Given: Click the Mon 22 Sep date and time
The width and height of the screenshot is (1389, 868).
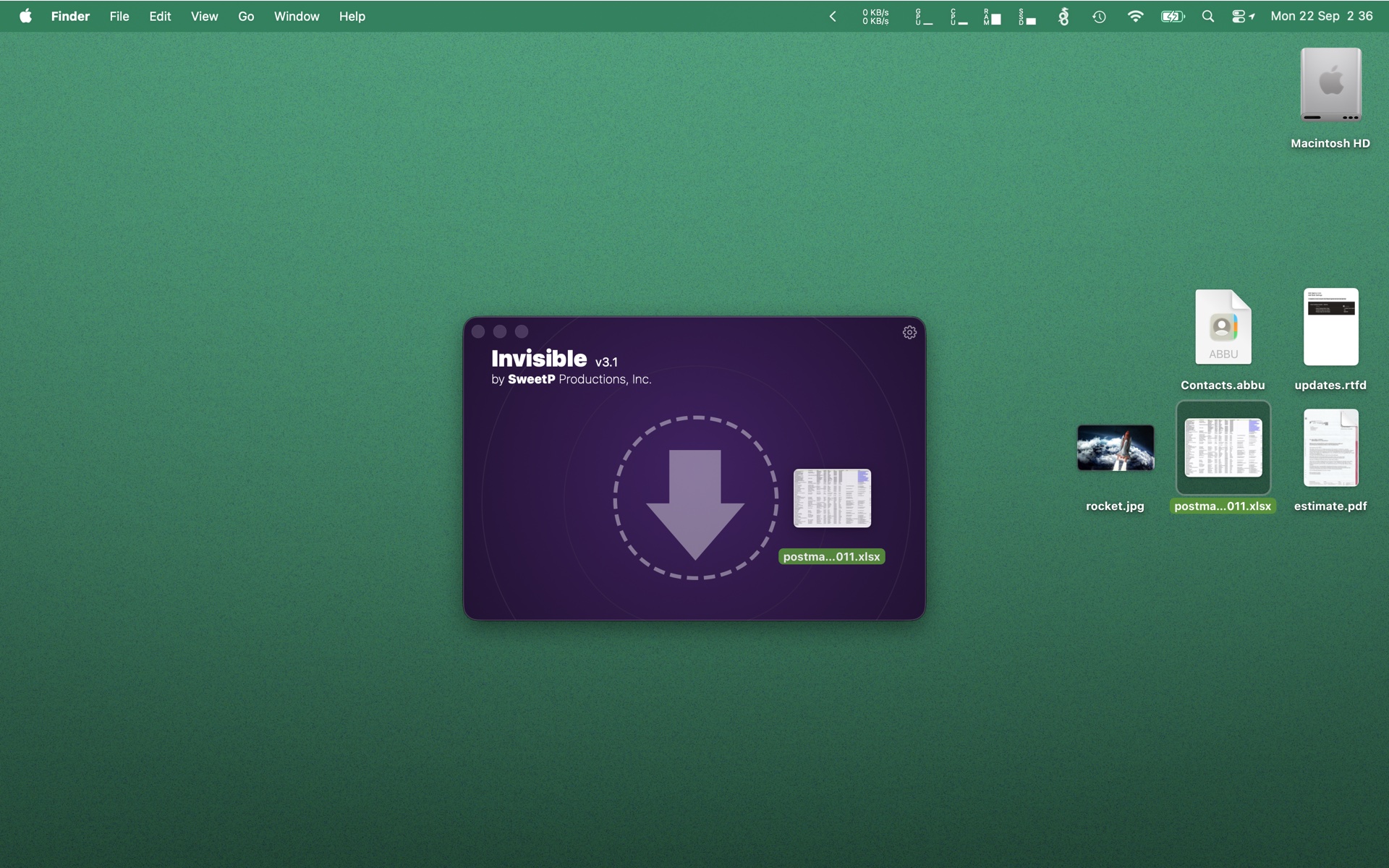Looking at the screenshot, I should click(x=1321, y=16).
